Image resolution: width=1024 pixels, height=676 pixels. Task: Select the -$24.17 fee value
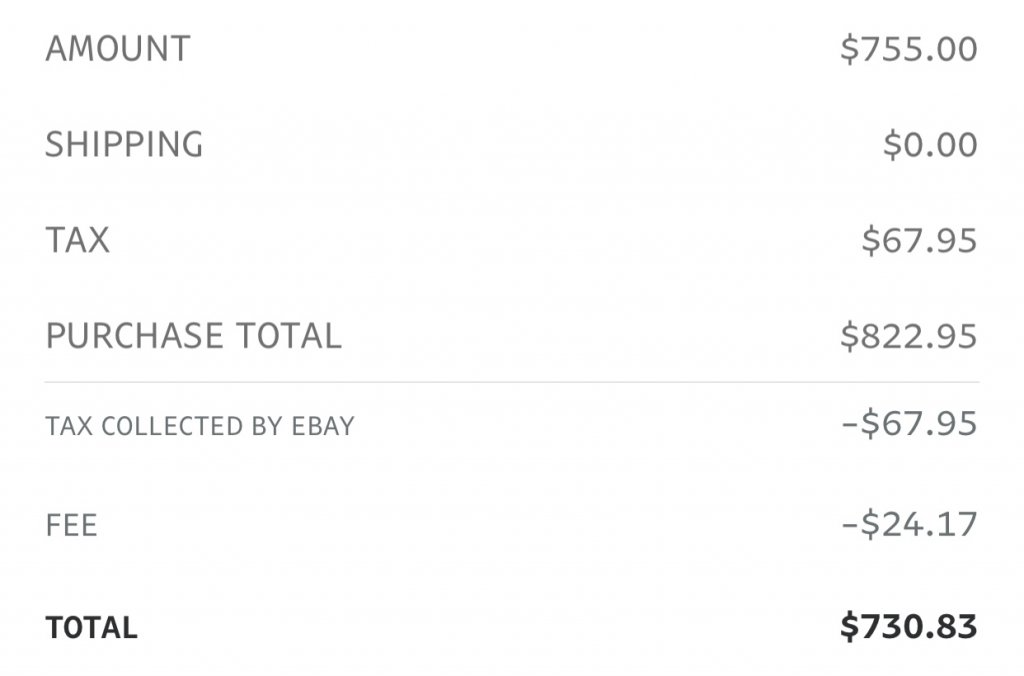tap(909, 524)
